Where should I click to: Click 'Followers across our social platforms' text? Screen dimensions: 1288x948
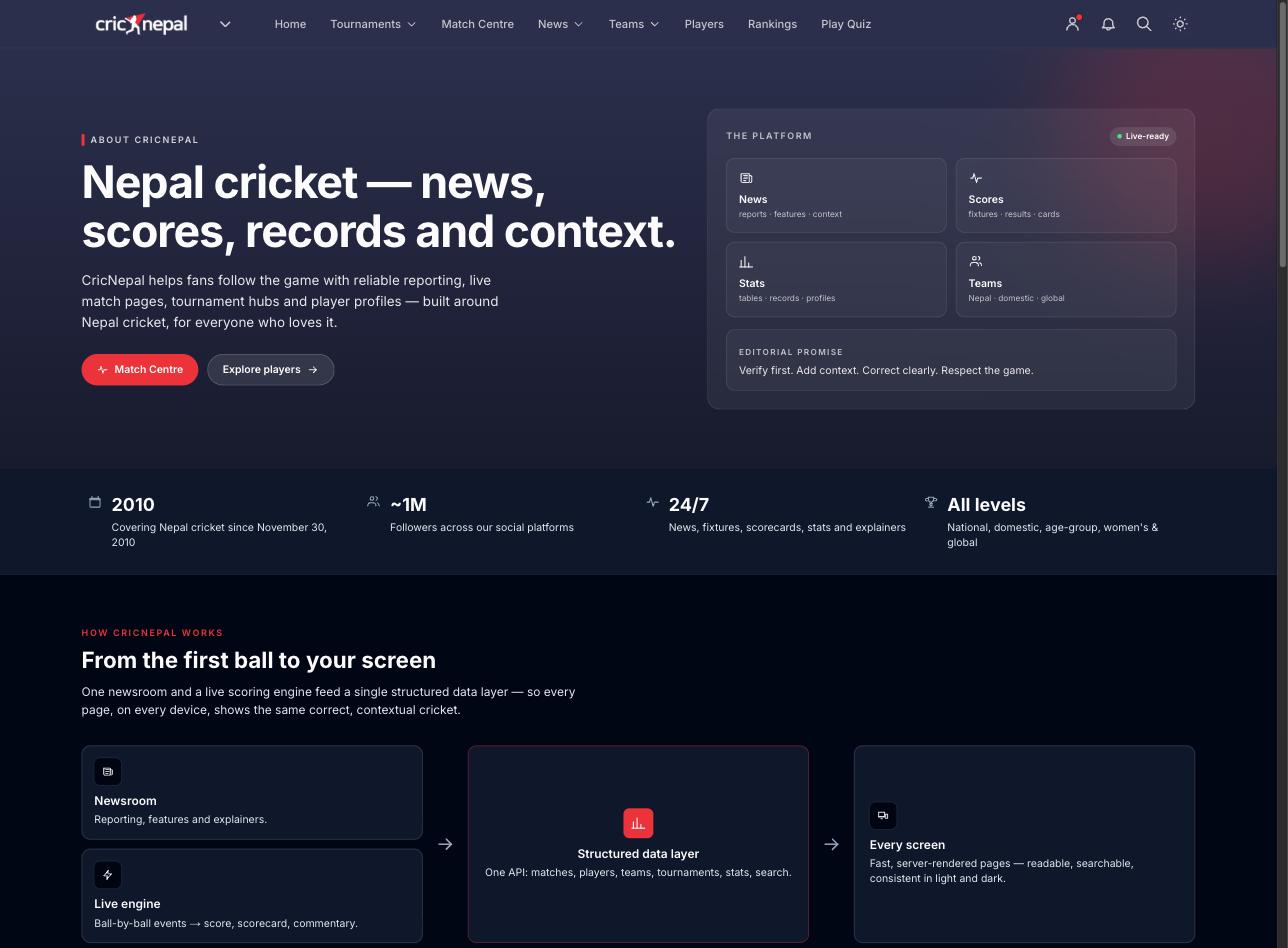point(482,527)
